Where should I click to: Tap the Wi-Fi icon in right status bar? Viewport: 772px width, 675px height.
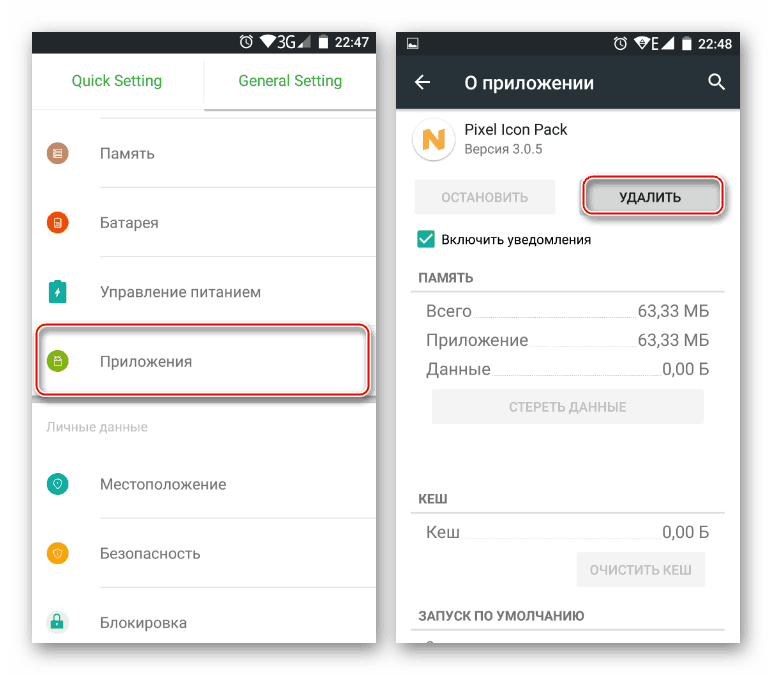tap(642, 43)
